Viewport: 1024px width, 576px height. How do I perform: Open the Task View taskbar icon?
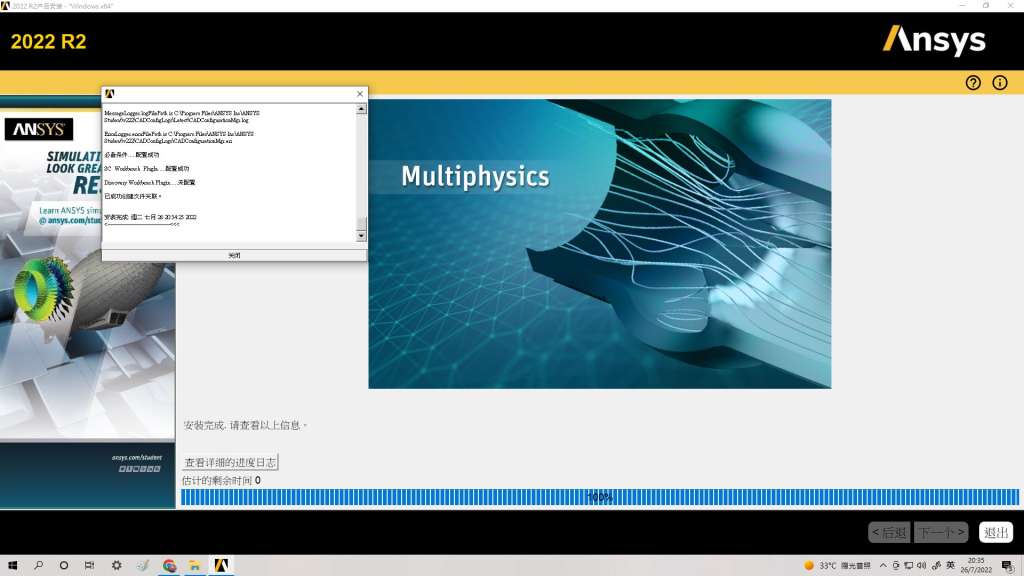coord(89,566)
